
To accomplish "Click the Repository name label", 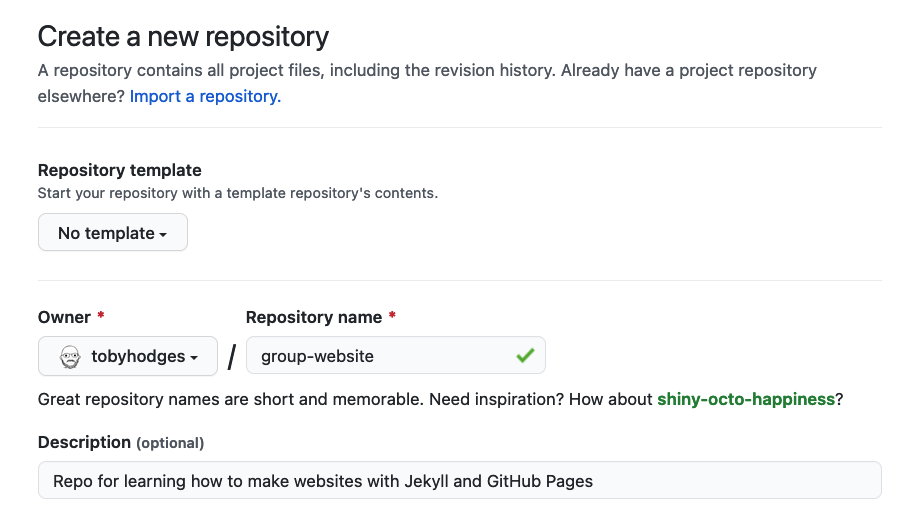I will pos(314,317).
